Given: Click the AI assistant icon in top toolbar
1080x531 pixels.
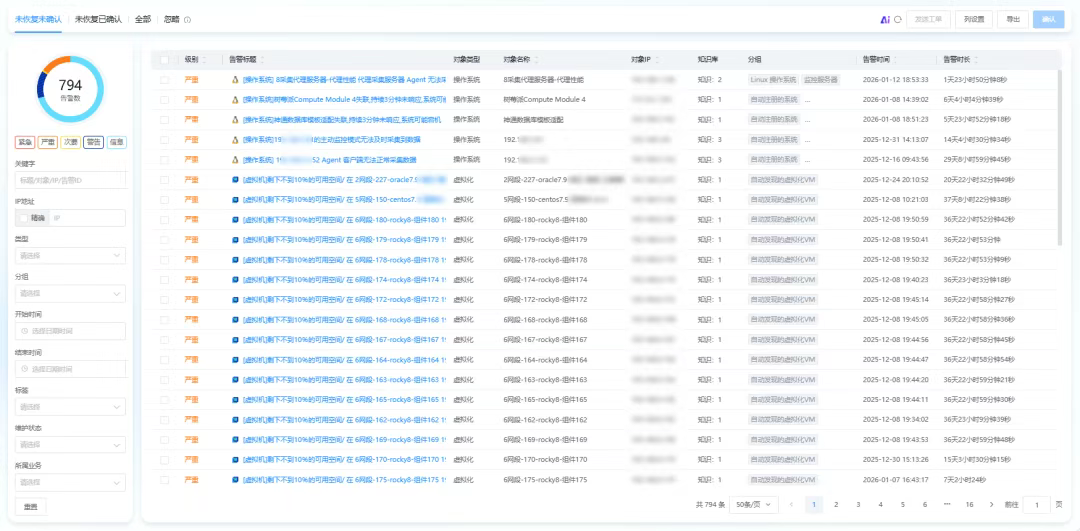Looking at the screenshot, I should (x=884, y=19).
